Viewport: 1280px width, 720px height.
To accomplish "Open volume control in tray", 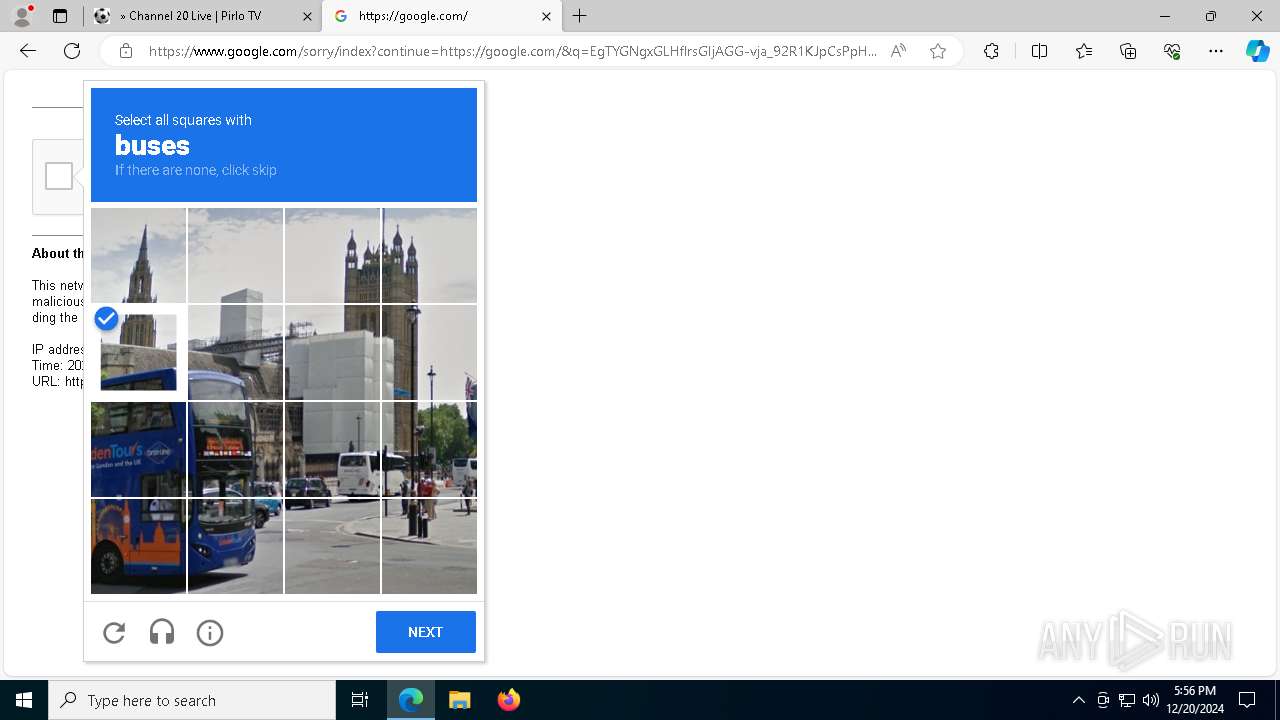I will pyautogui.click(x=1150, y=700).
